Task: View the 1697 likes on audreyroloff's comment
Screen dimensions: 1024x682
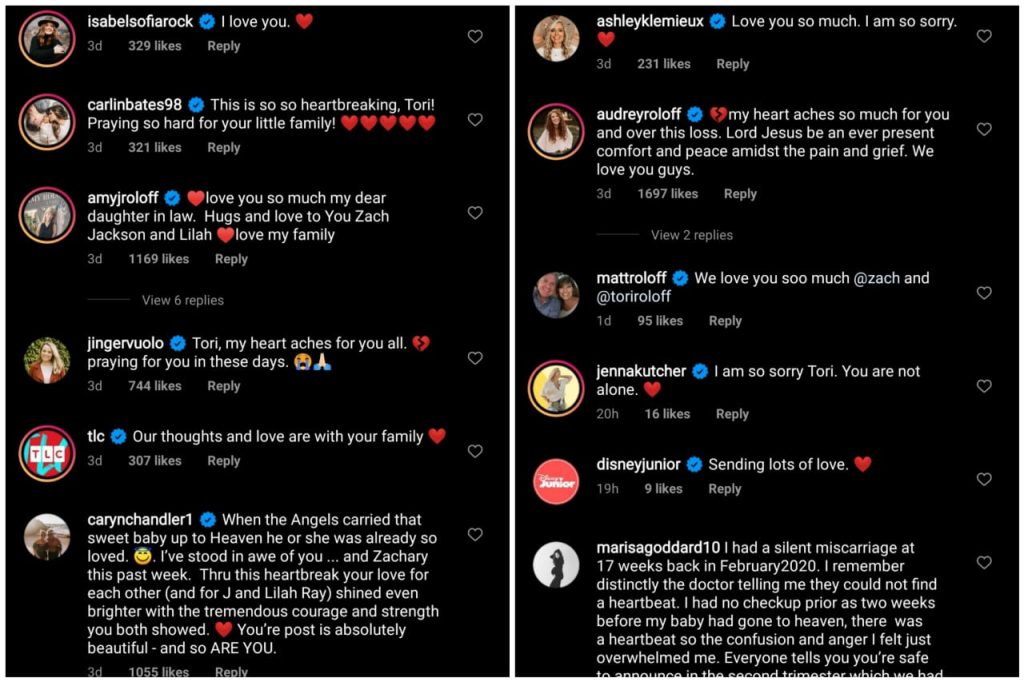Action: point(668,194)
